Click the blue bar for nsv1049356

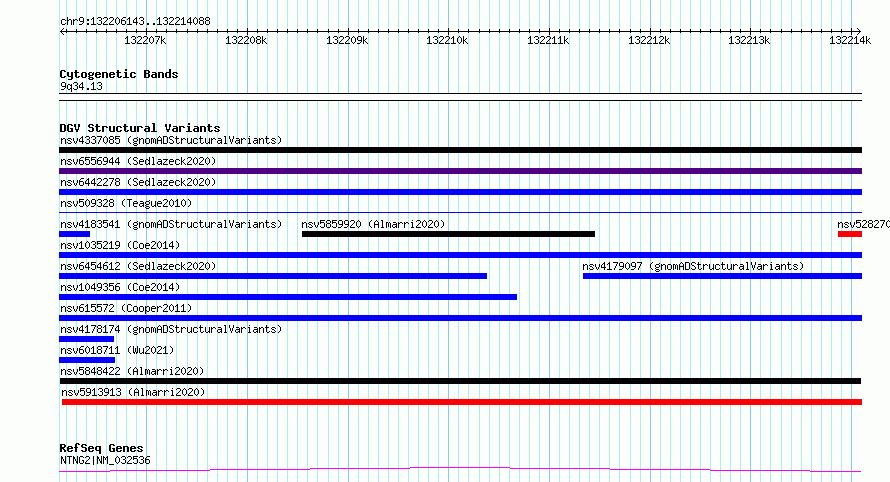point(288,297)
